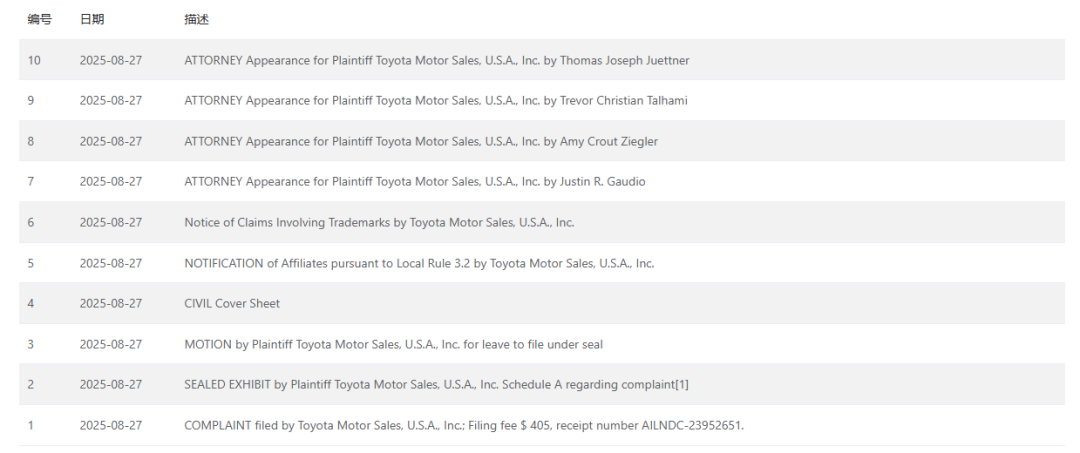1080x453 pixels.
Task: Click docket entry number 1
Action: click(x=31, y=425)
